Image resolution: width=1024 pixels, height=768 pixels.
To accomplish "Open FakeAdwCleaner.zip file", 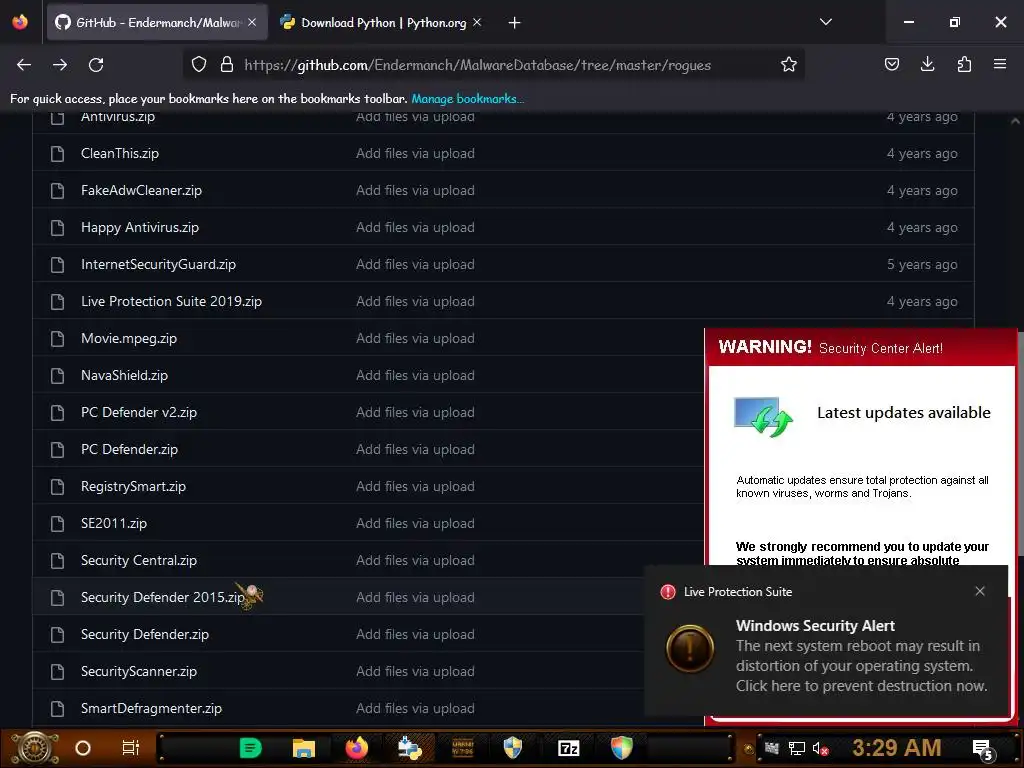I will pyautogui.click(x=141, y=191).
